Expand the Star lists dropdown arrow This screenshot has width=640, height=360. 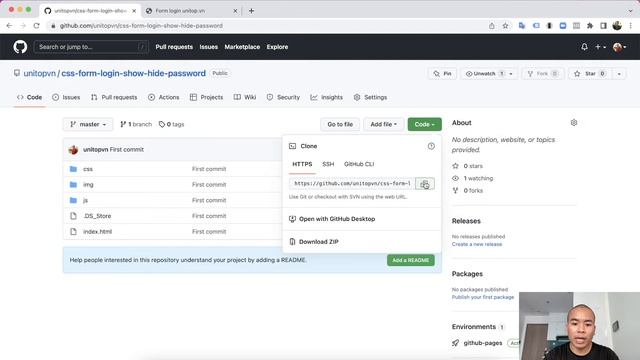(619, 73)
